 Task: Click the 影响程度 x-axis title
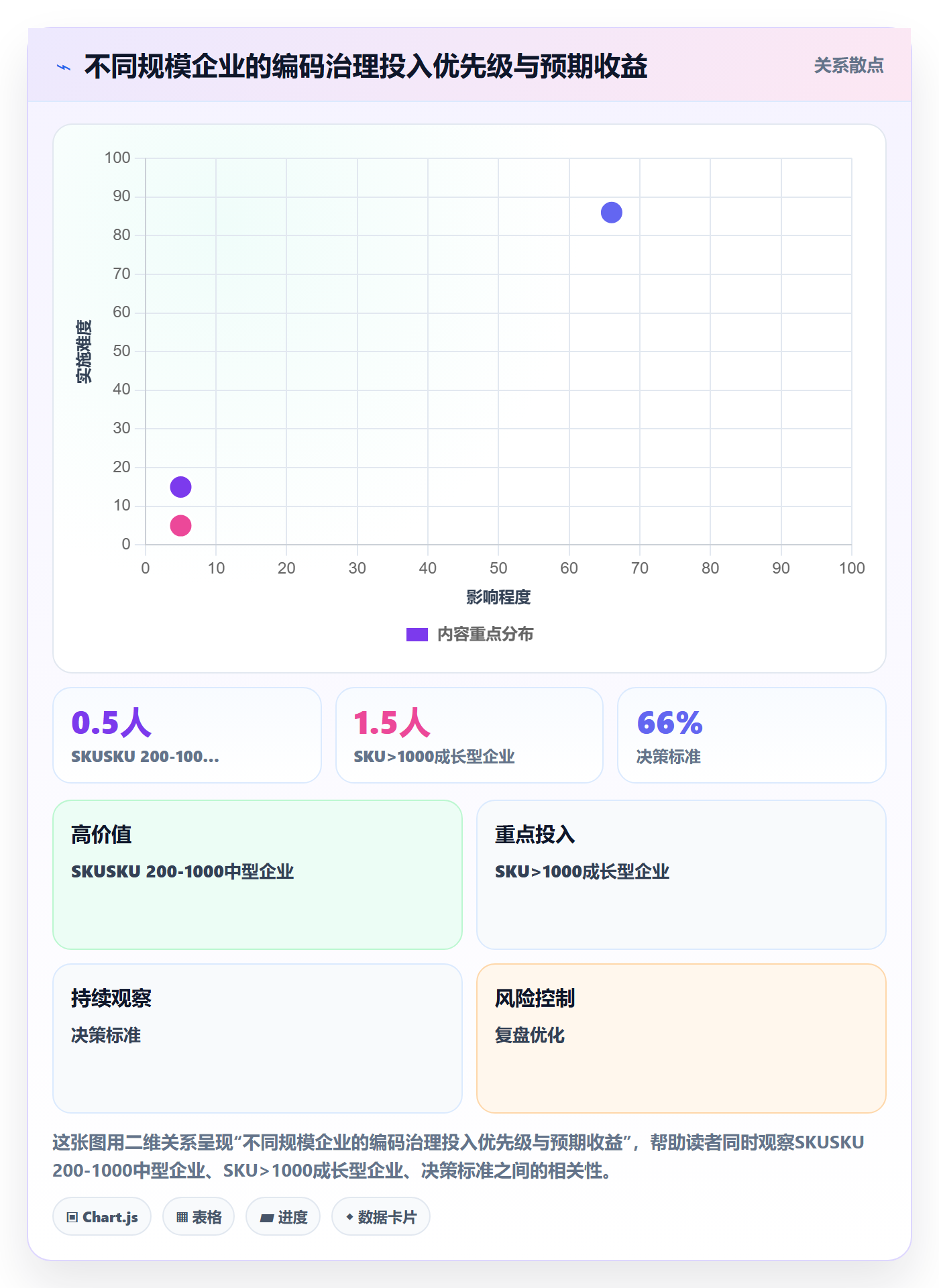coord(498,597)
